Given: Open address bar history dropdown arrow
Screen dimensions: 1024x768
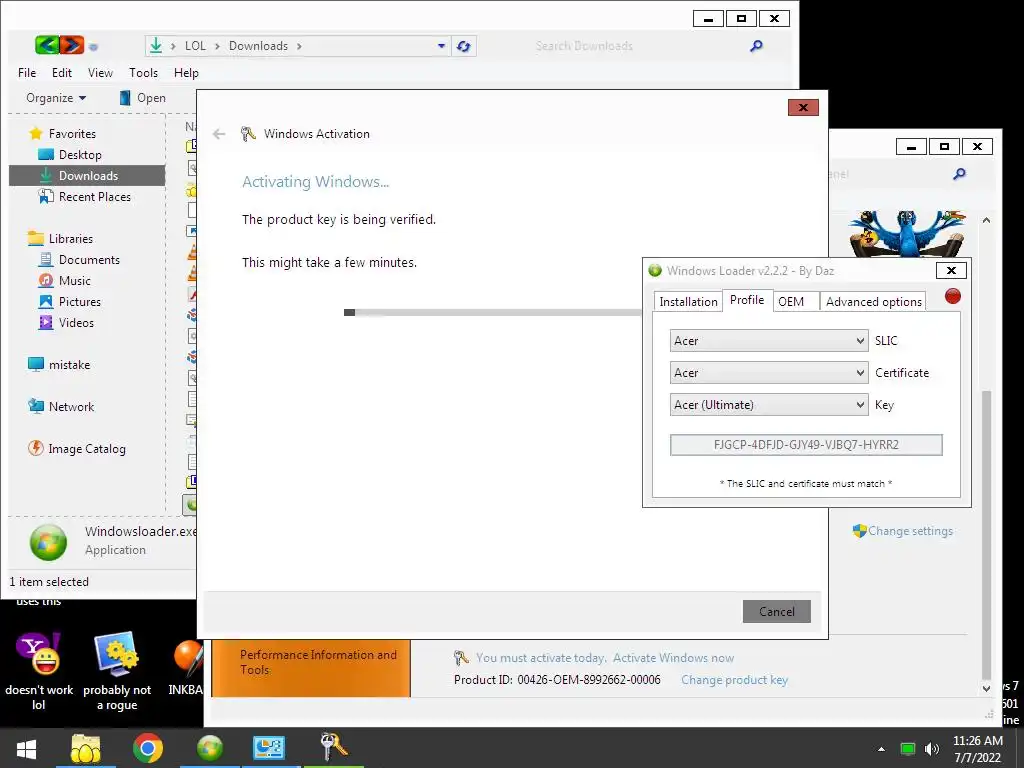Looking at the screenshot, I should coord(441,46).
